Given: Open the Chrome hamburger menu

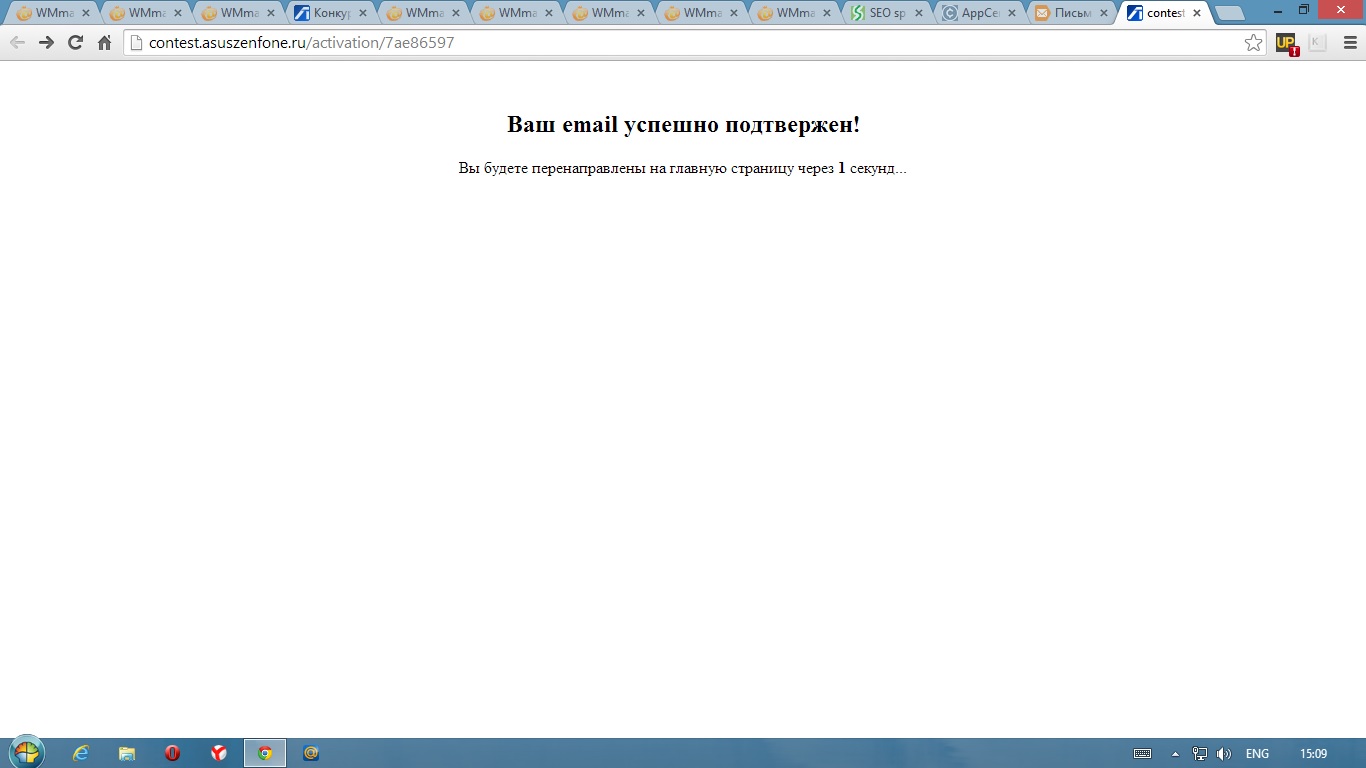Looking at the screenshot, I should [x=1349, y=43].
